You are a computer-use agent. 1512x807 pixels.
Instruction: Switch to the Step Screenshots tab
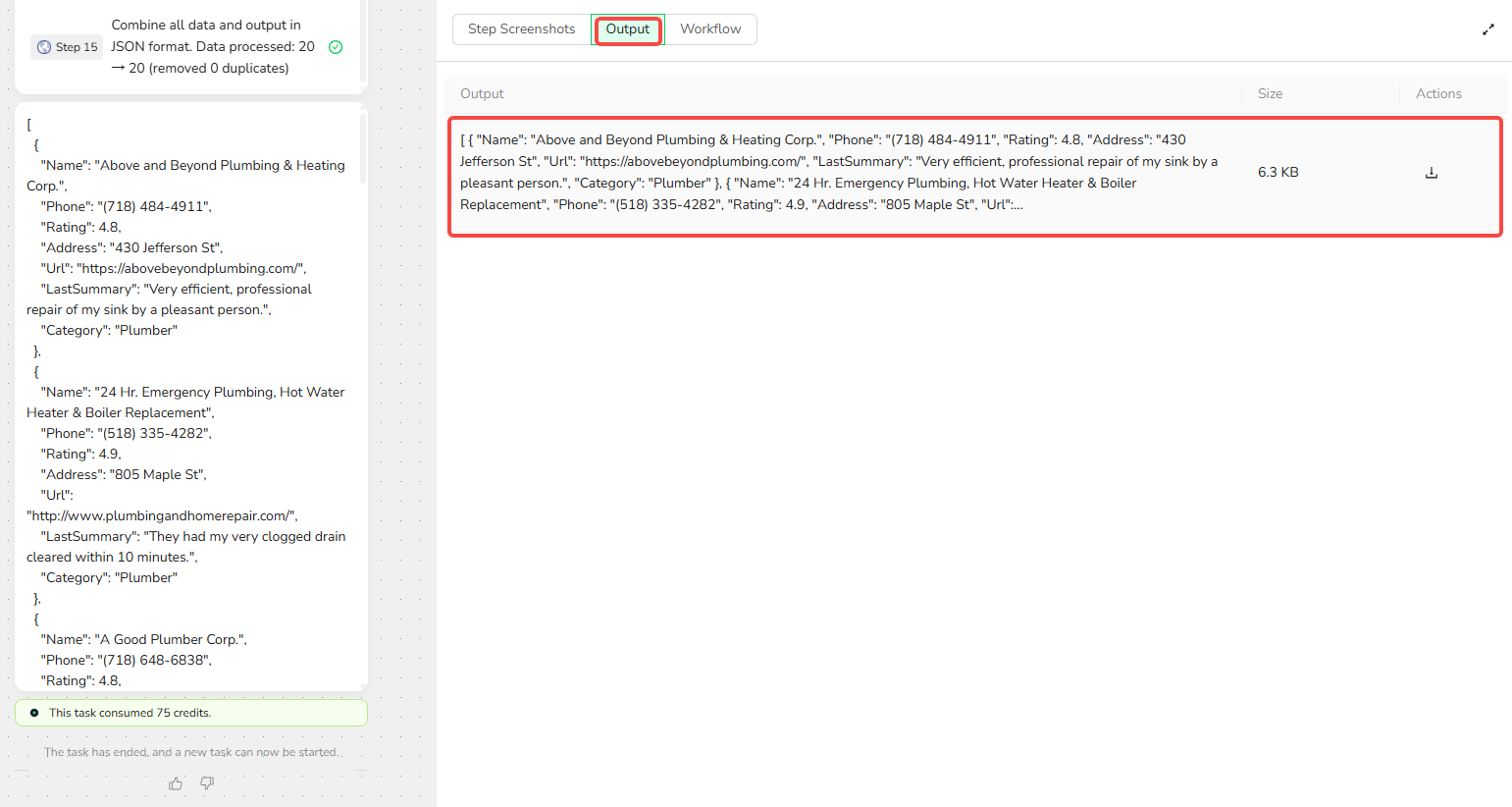[521, 29]
